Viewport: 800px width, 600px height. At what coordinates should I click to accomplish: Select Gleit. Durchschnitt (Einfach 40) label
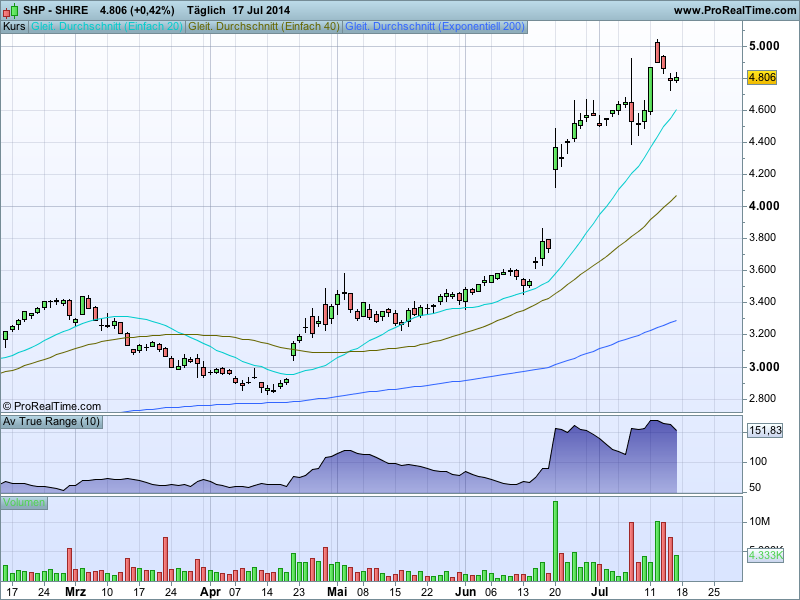pyautogui.click(x=264, y=27)
